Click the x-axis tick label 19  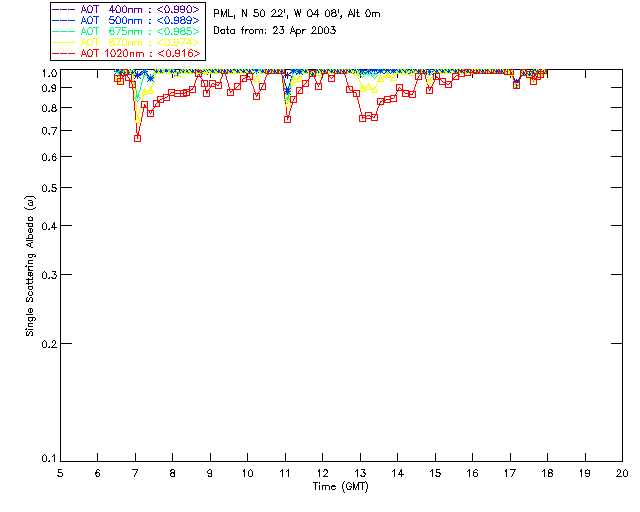point(585,473)
